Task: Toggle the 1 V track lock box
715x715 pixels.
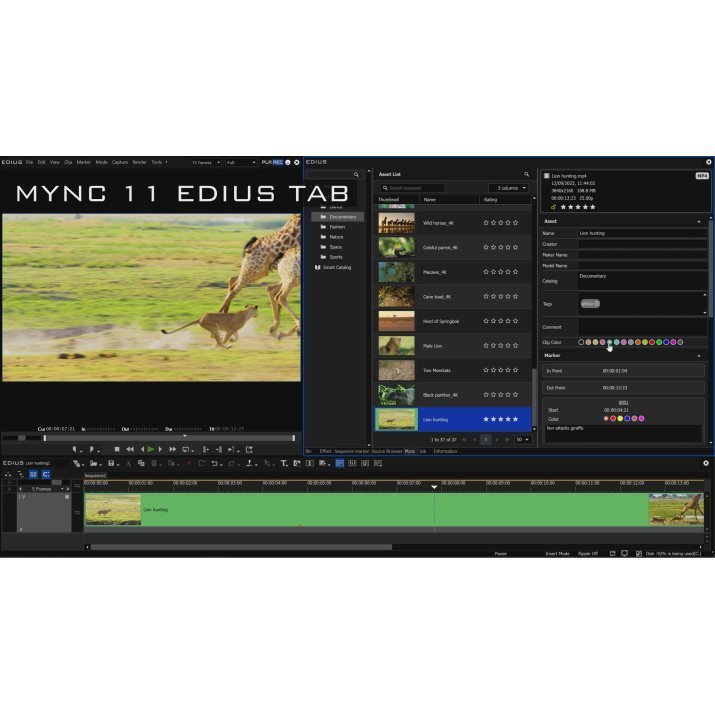Action: (x=67, y=497)
